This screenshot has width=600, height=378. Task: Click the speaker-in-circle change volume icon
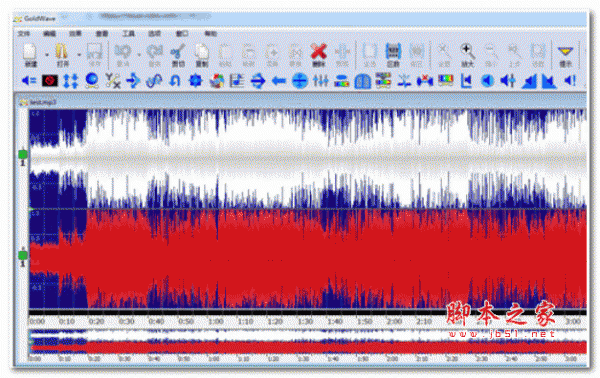487,81
